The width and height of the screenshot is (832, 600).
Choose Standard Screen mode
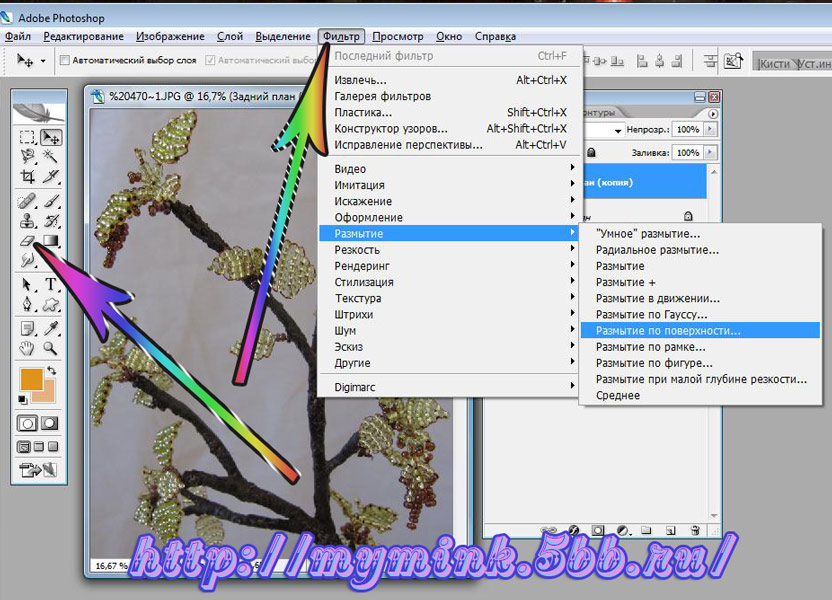pyautogui.click(x=24, y=447)
